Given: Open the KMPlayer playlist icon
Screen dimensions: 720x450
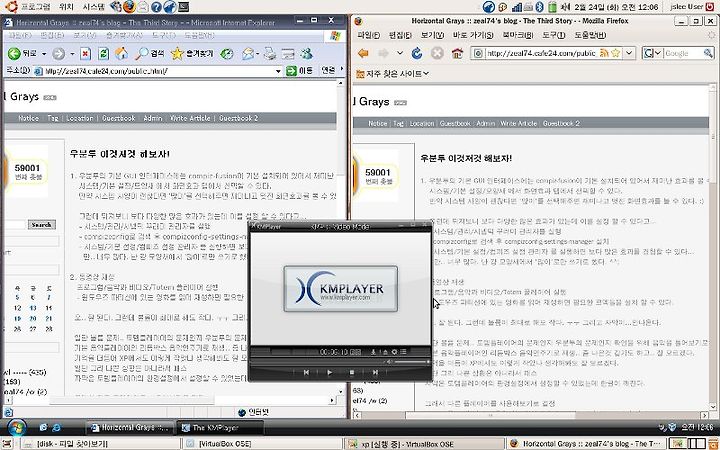Looking at the screenshot, I should pos(403,352).
